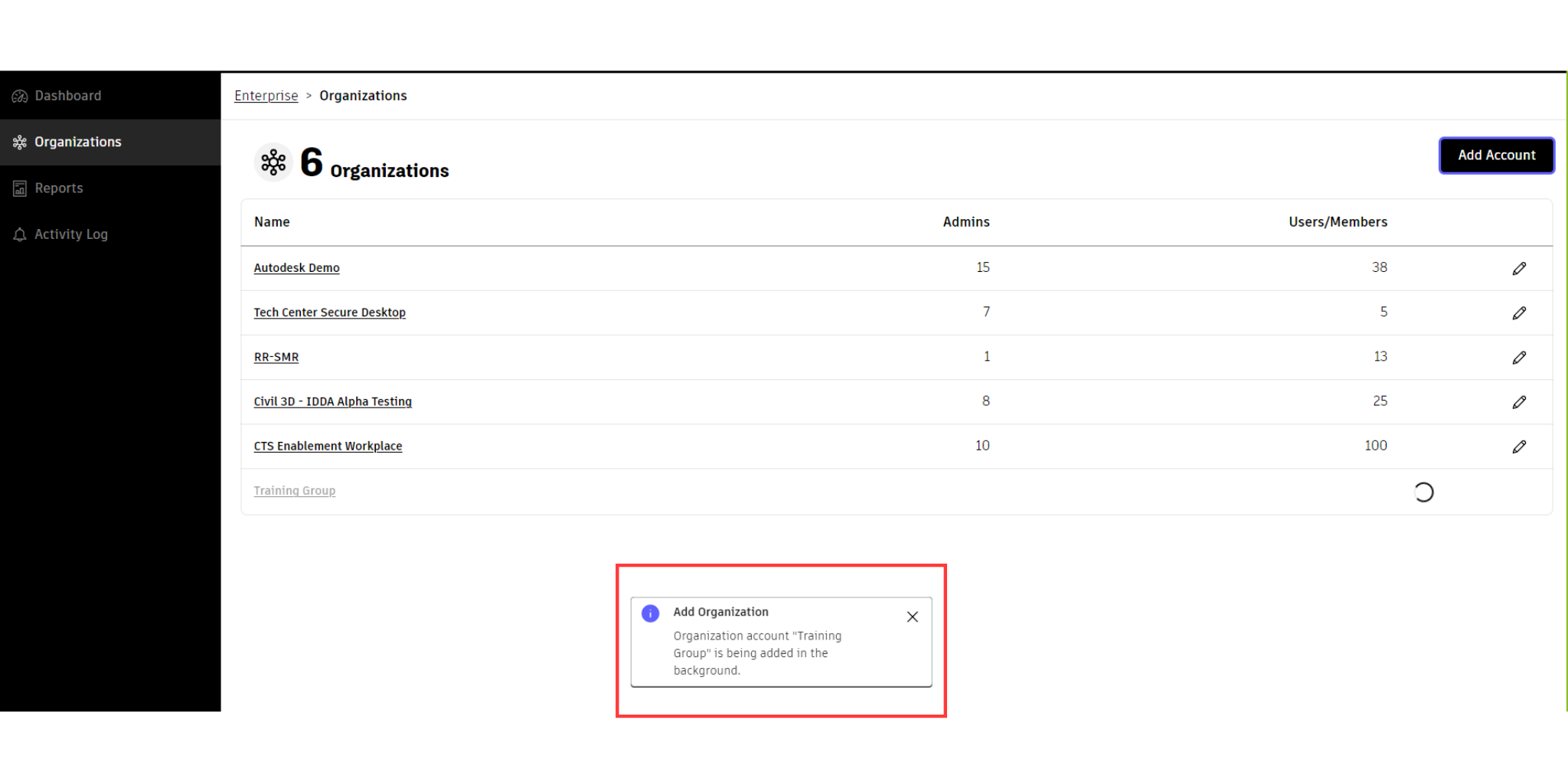1568x782 pixels.
Task: Edit the RR-SMR organization row
Action: (1519, 358)
